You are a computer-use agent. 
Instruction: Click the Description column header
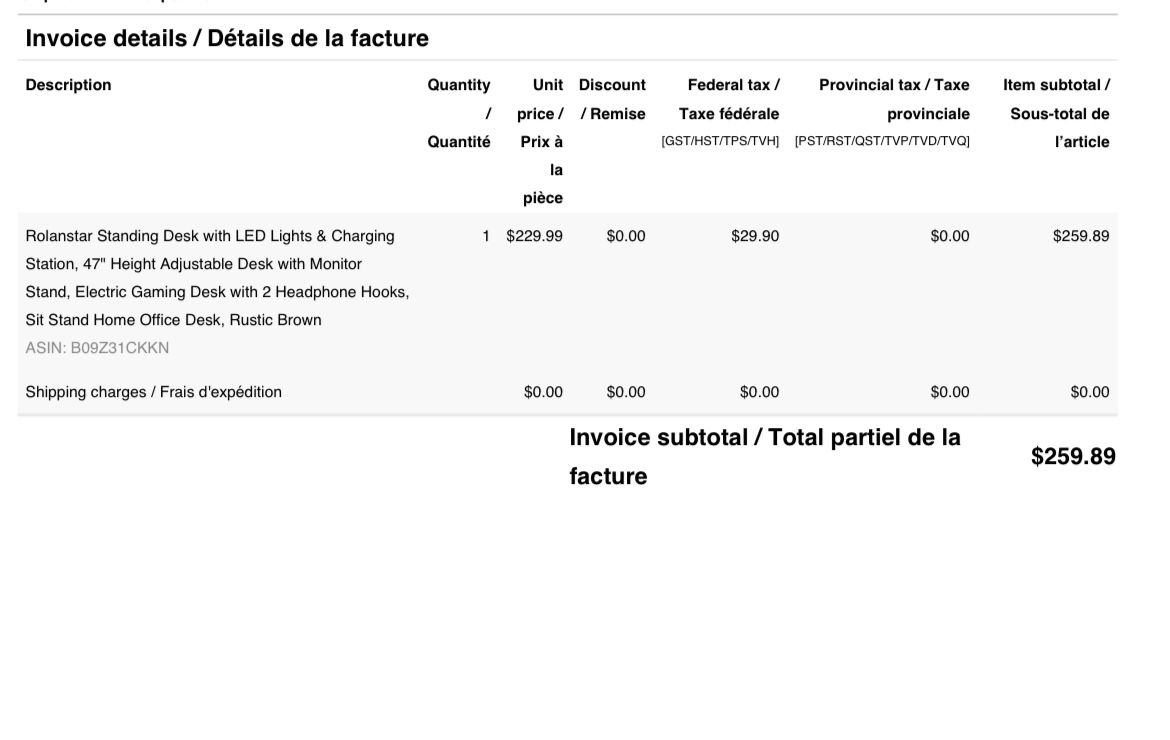68,85
